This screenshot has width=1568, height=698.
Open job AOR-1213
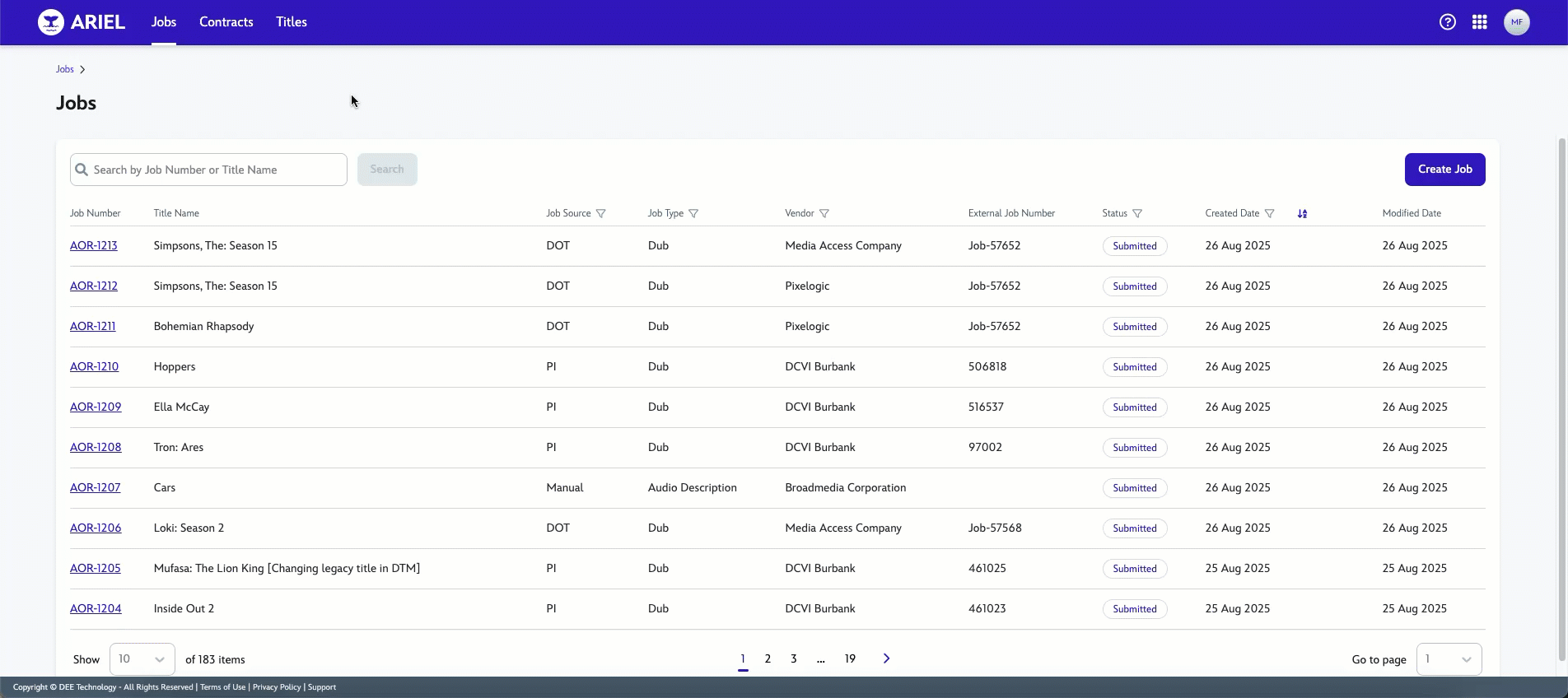[94, 246]
